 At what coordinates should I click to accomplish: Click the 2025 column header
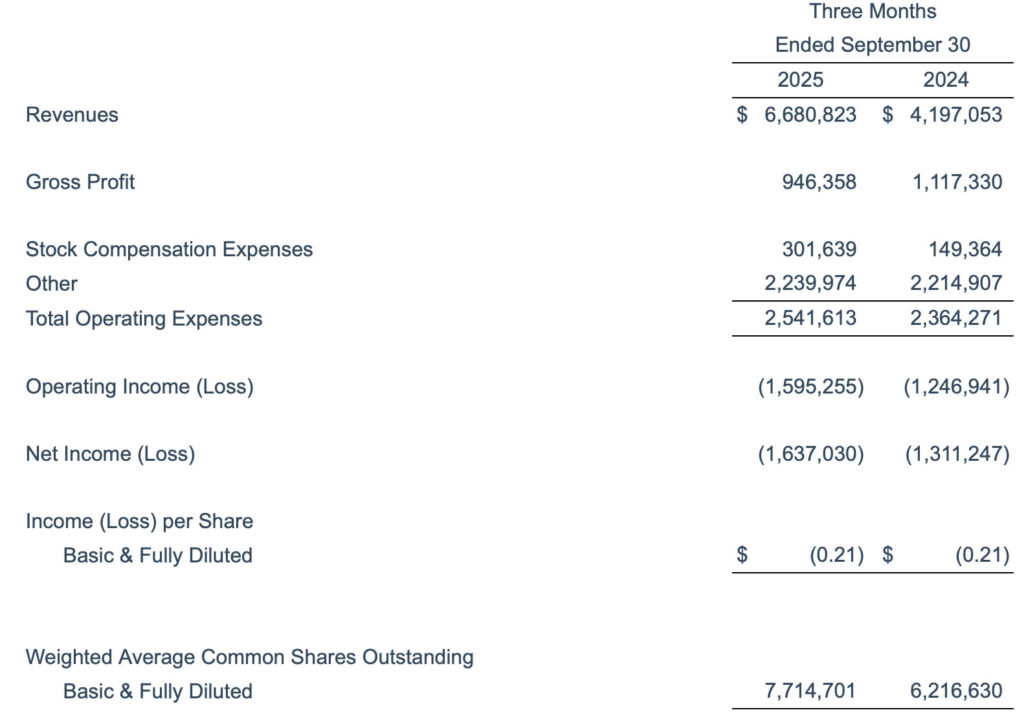(800, 80)
